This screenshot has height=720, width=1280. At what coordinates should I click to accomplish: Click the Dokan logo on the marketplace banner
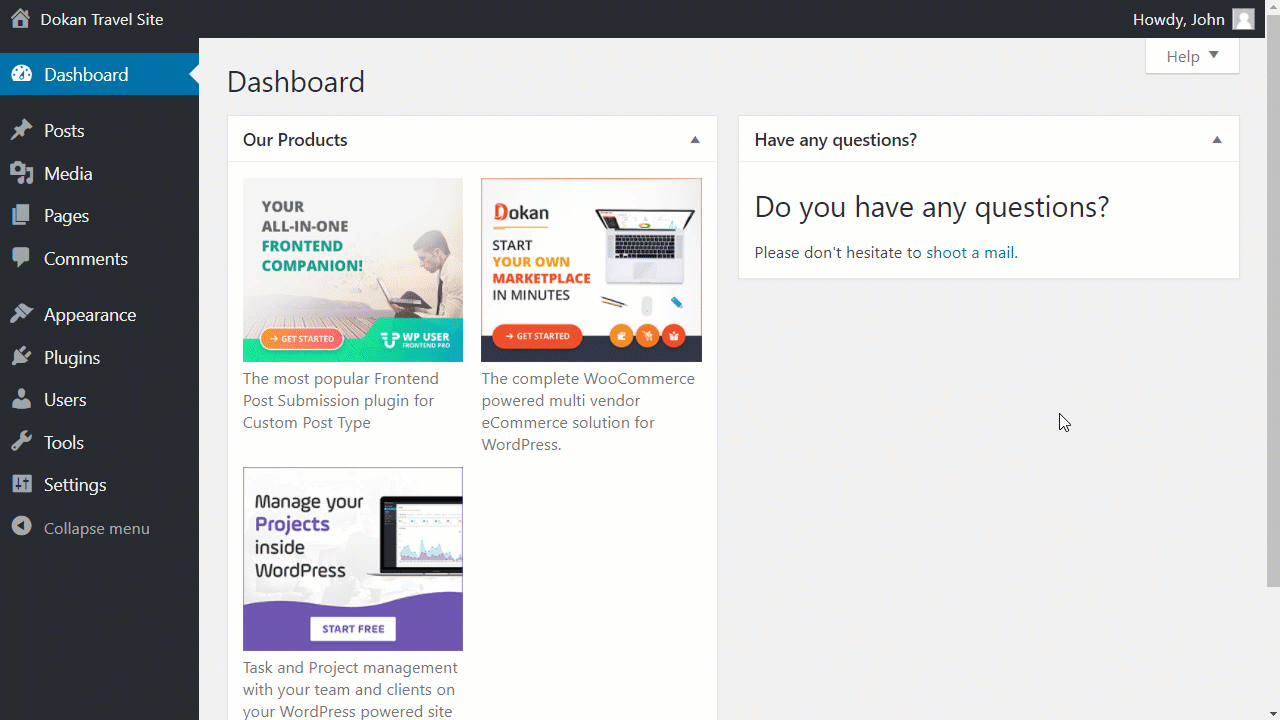(x=521, y=212)
